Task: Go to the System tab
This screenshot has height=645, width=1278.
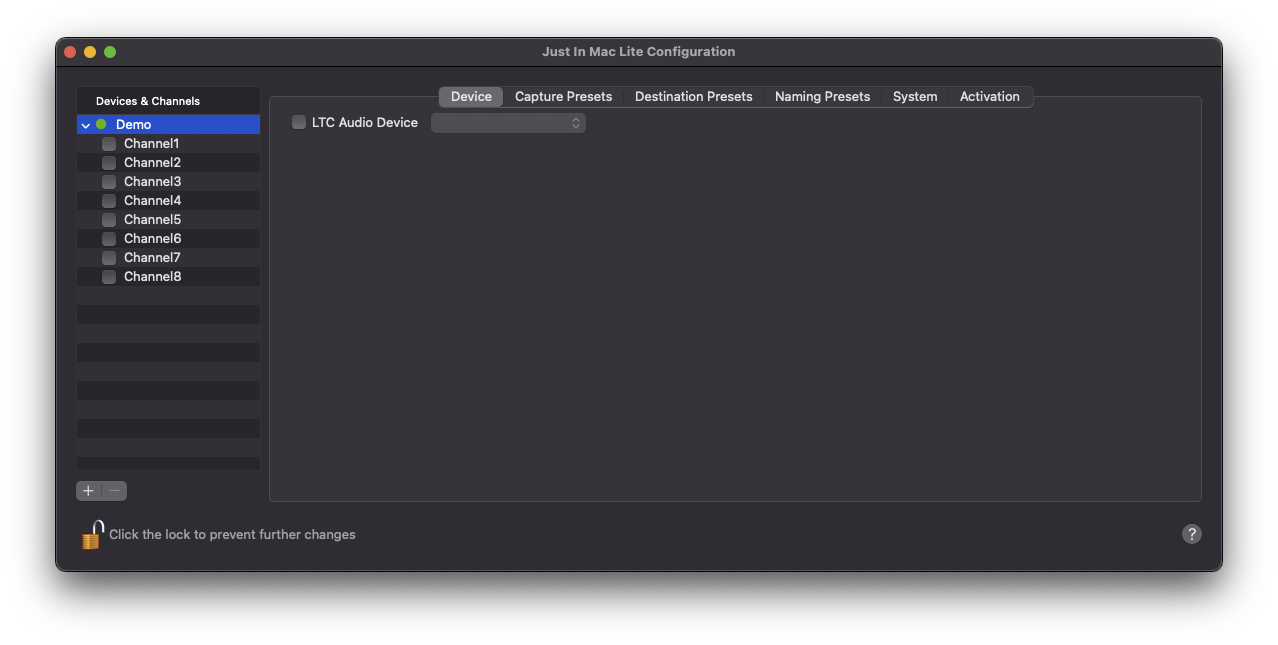Action: [x=915, y=97]
